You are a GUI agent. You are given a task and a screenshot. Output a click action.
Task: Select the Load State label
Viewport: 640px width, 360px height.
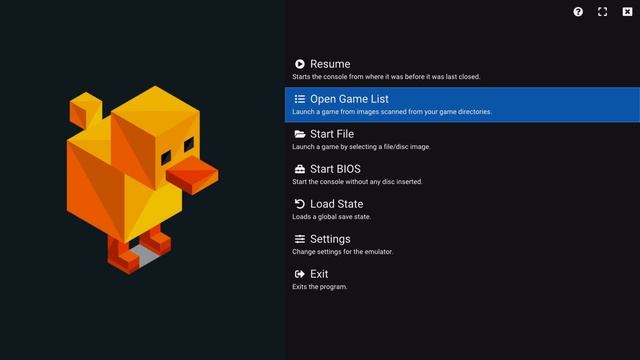tap(336, 204)
